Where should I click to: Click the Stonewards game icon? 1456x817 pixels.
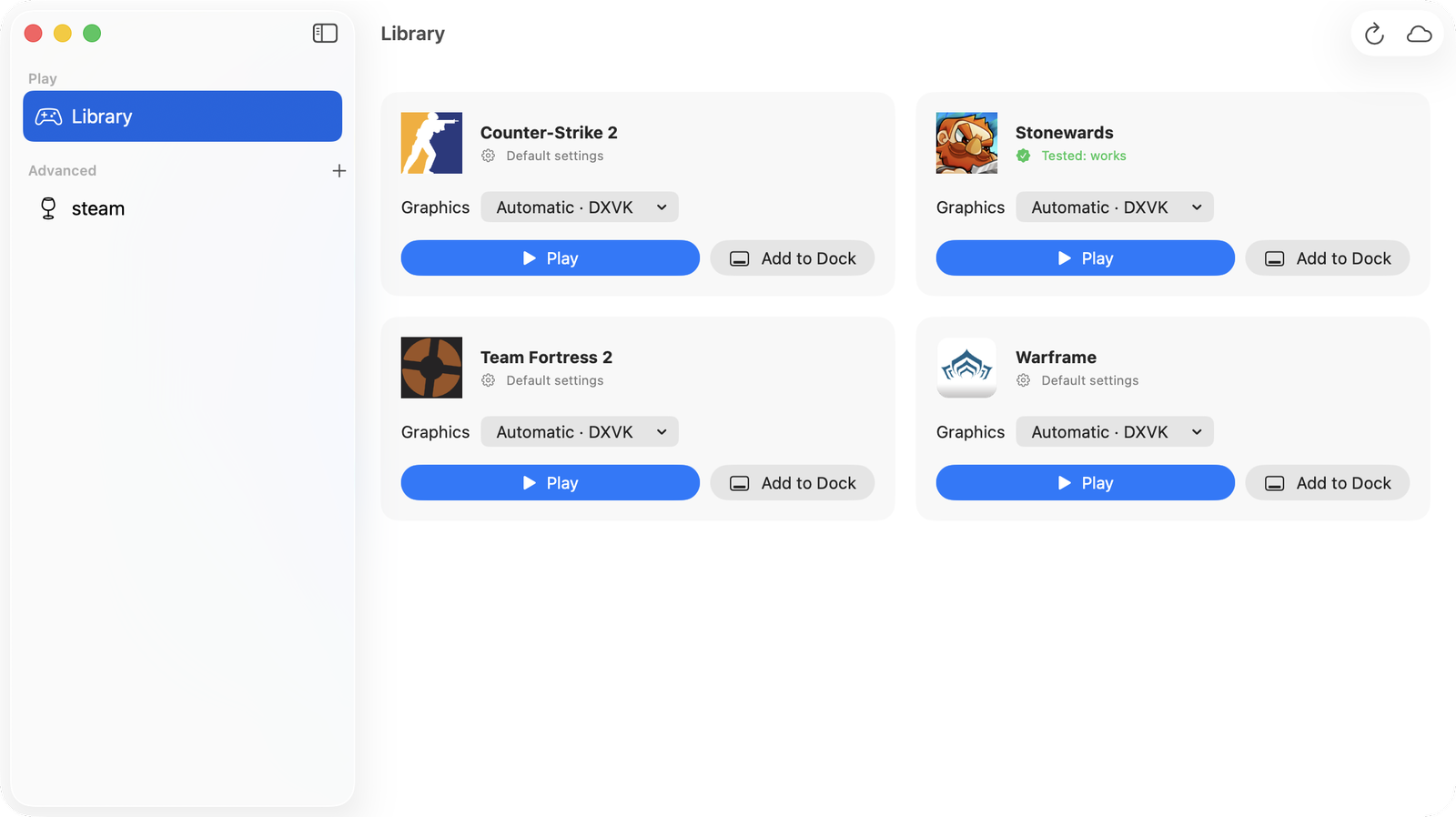[966, 143]
